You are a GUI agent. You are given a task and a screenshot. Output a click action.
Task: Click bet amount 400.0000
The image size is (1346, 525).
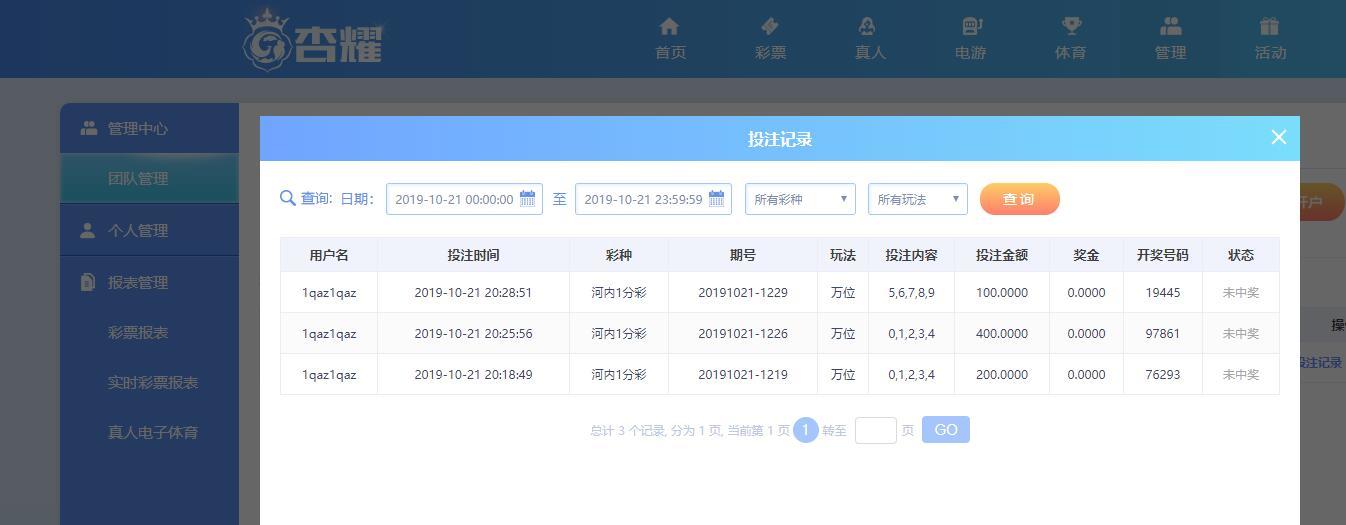pos(1002,334)
